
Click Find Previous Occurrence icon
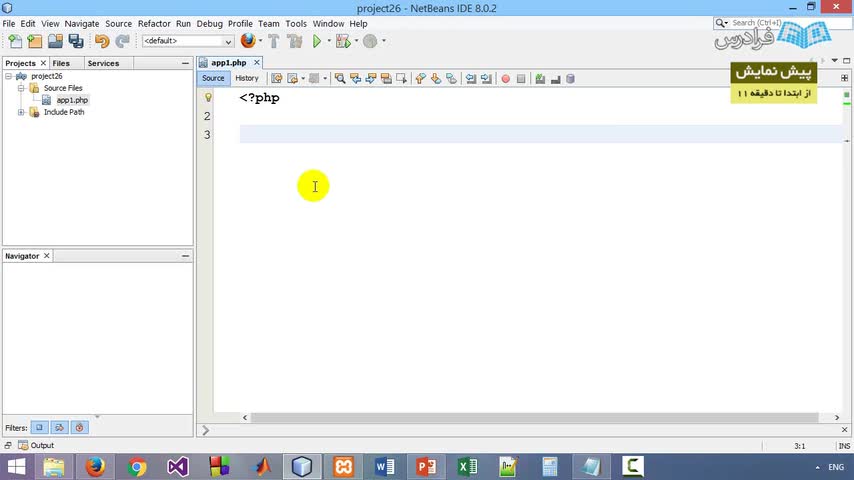click(x=356, y=78)
